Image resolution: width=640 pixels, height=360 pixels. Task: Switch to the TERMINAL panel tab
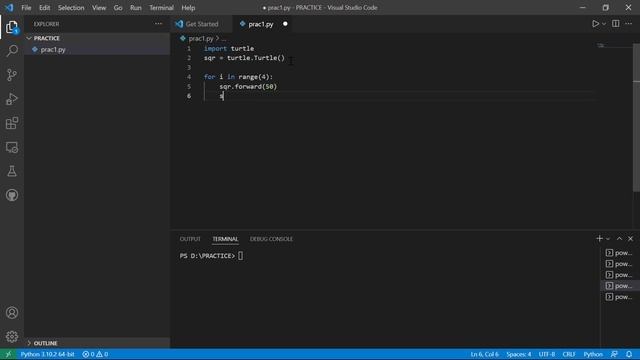[x=225, y=239]
